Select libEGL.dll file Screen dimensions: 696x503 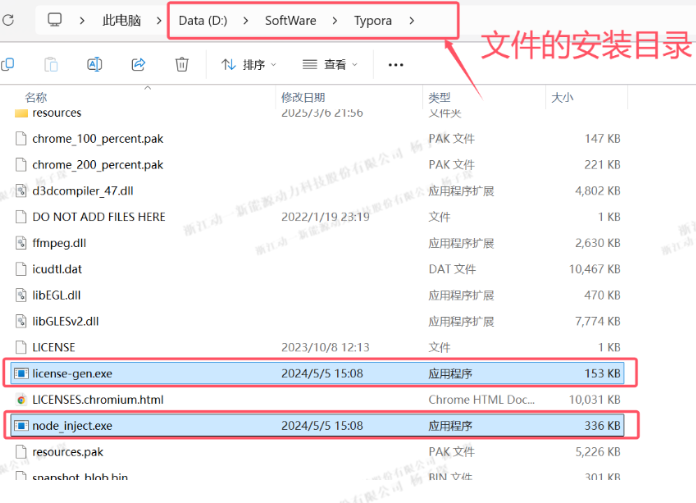coord(56,296)
